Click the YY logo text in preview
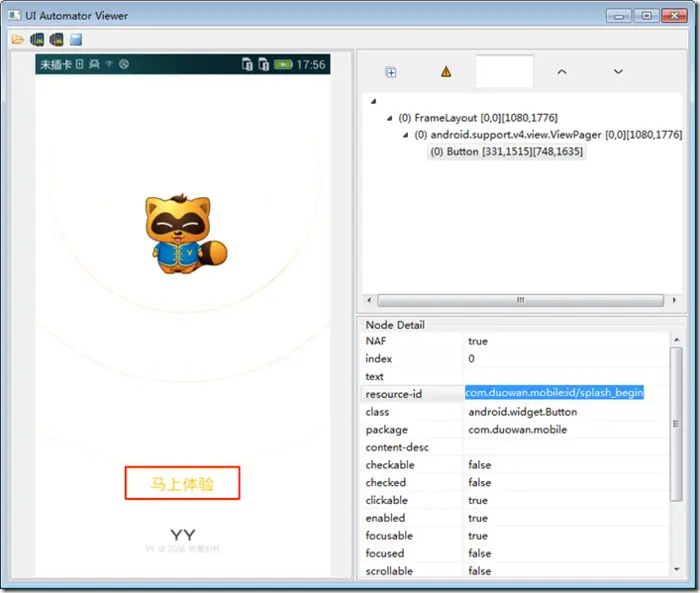This screenshot has width=700, height=593. [183, 535]
